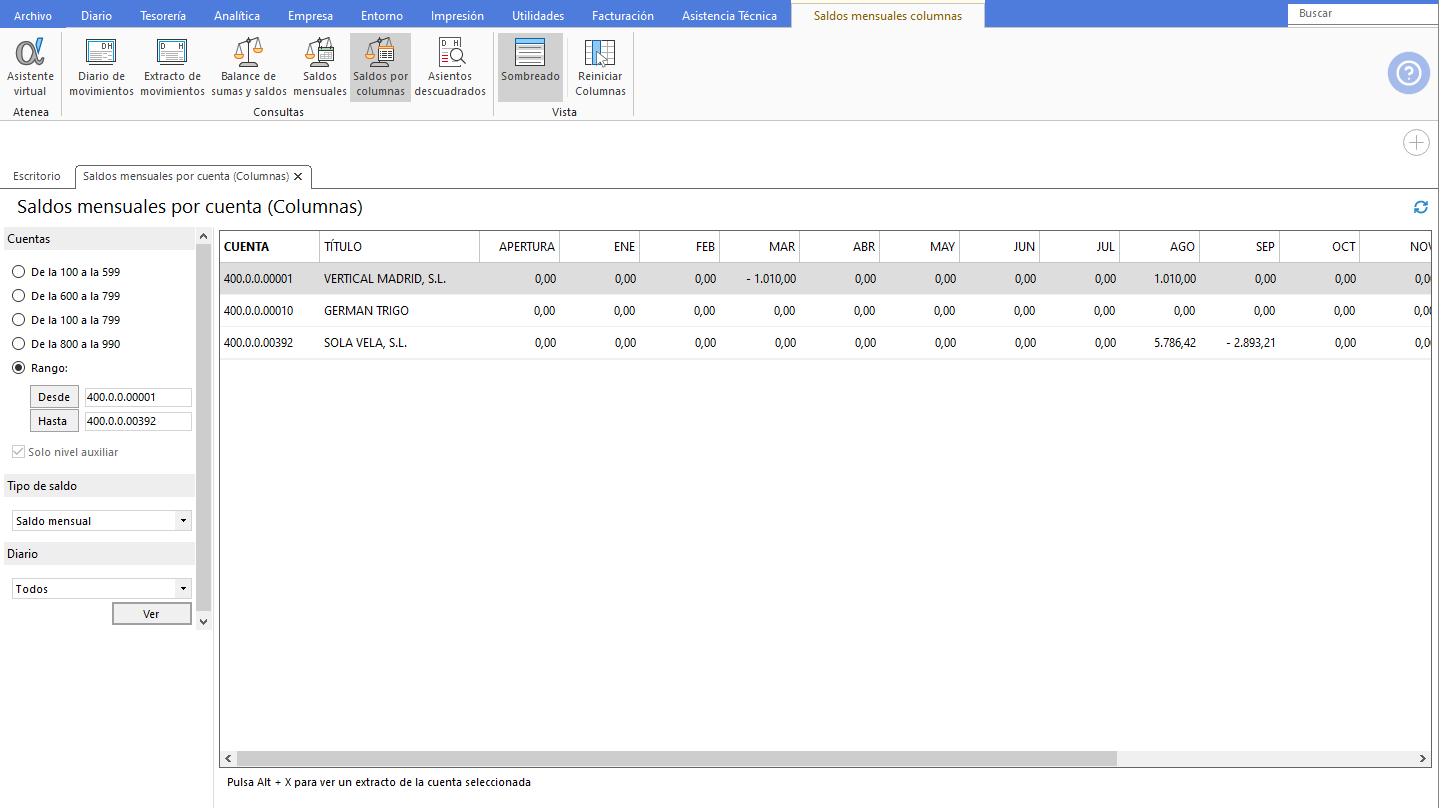This screenshot has width=1439, height=808.
Task: Click Desde account input field
Action: (138, 397)
